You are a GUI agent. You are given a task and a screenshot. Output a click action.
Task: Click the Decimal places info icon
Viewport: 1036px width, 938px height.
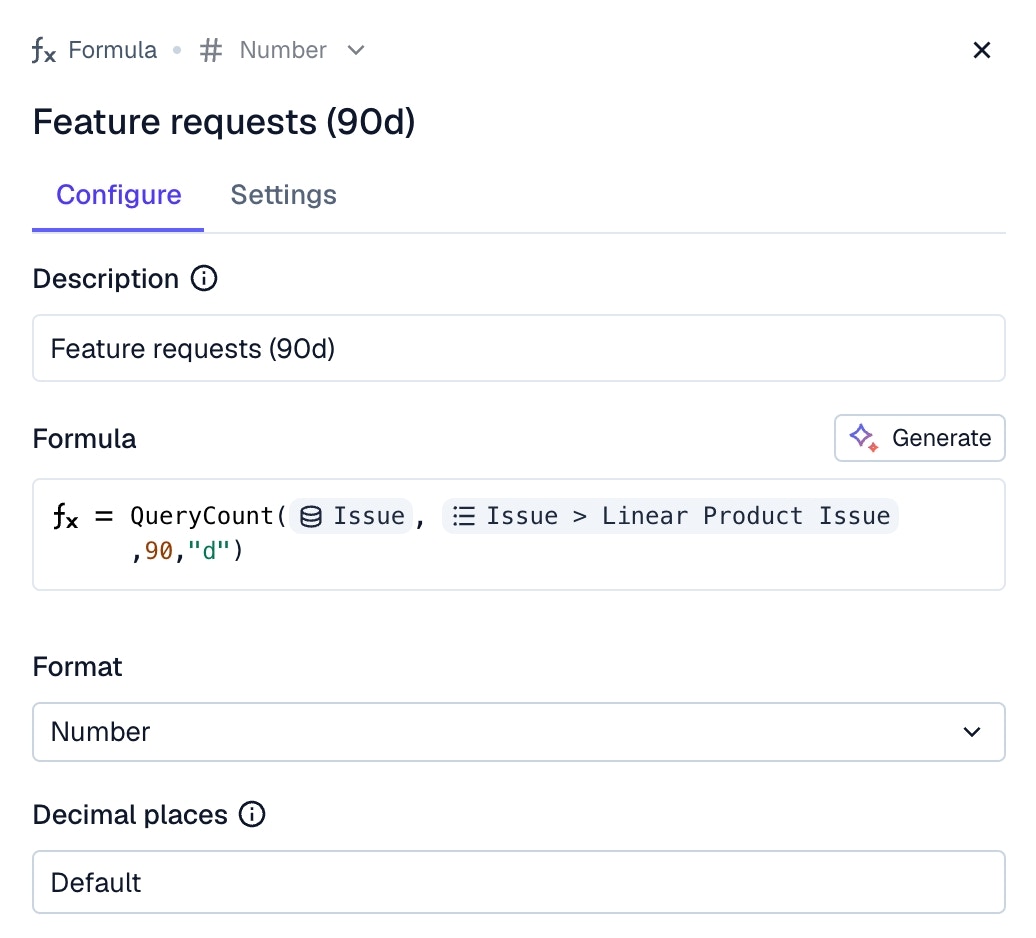[252, 815]
